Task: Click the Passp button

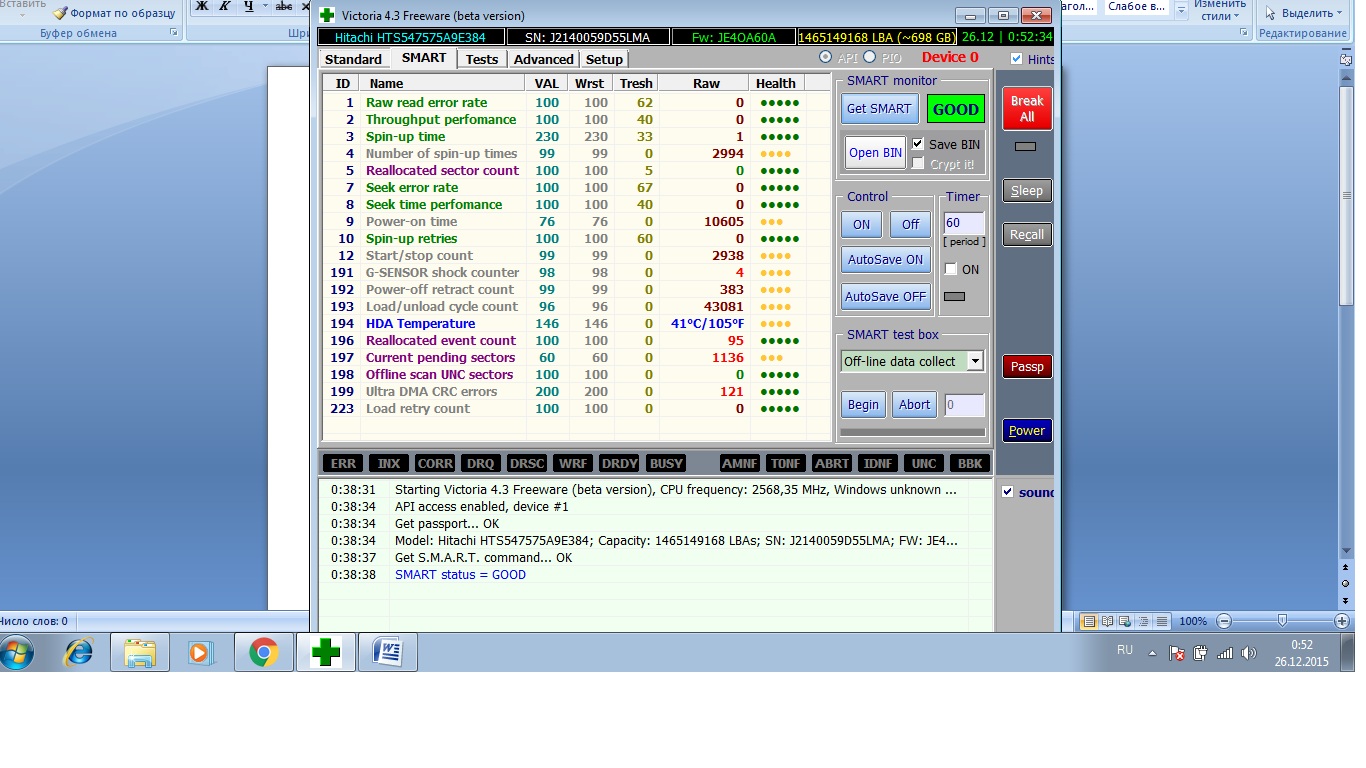Action: tap(1027, 367)
